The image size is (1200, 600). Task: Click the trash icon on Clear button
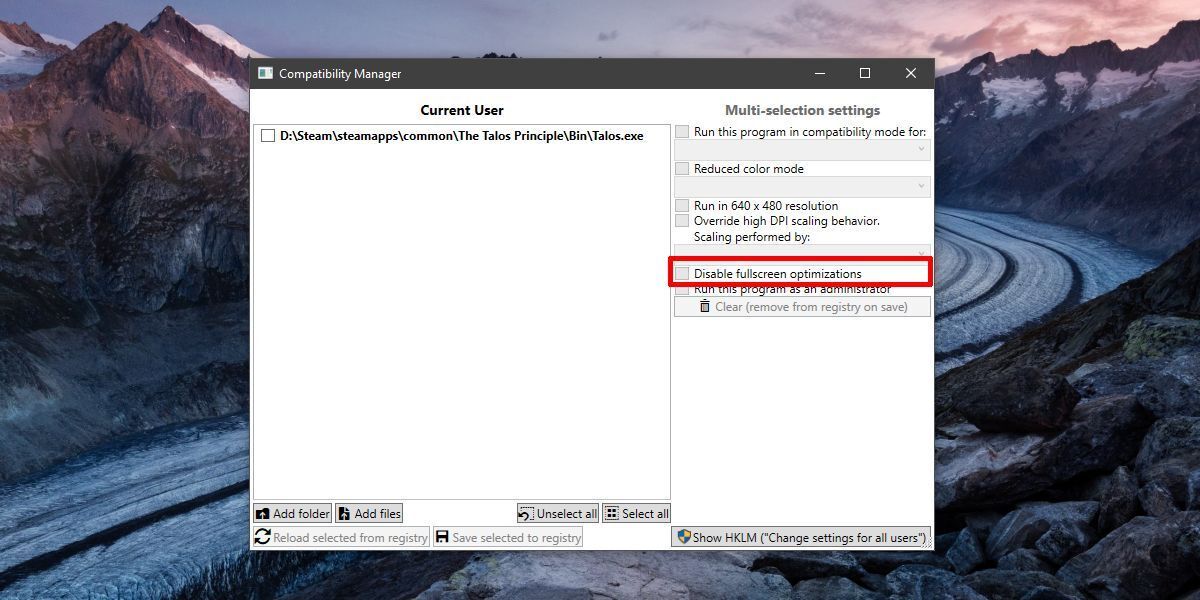pyautogui.click(x=705, y=307)
